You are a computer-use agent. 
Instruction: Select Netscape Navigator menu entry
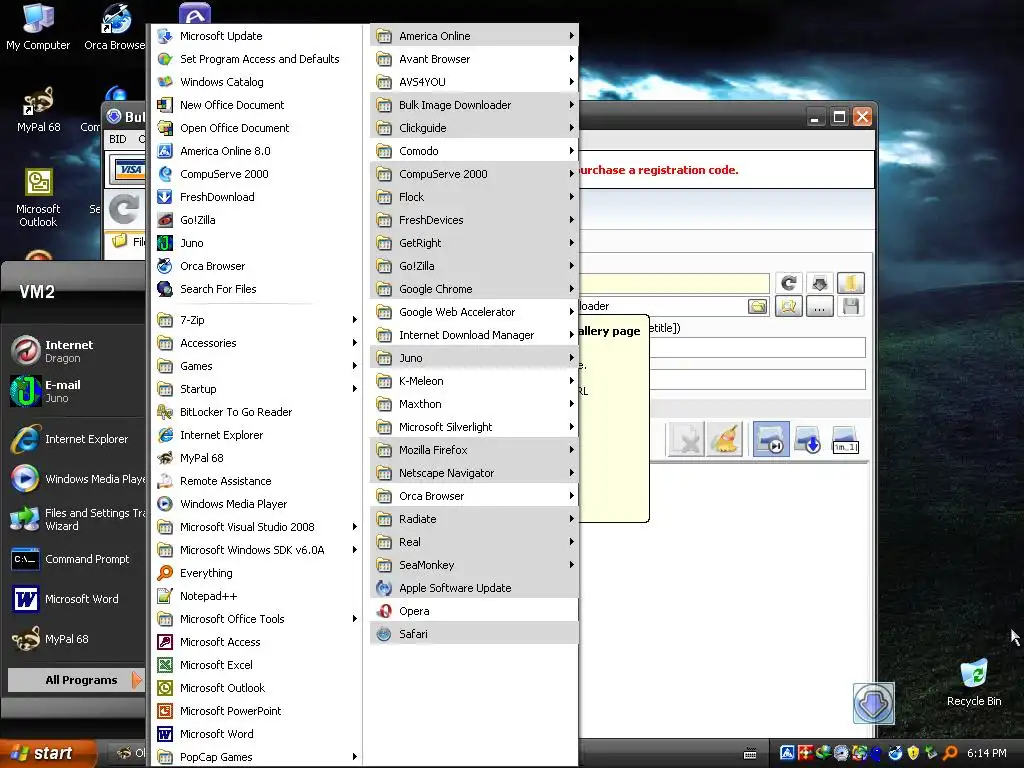pos(474,473)
